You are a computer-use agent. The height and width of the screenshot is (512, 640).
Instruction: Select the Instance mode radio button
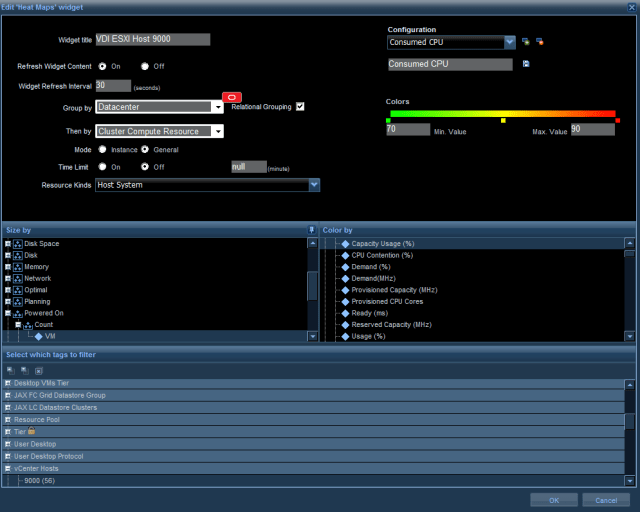point(101,149)
